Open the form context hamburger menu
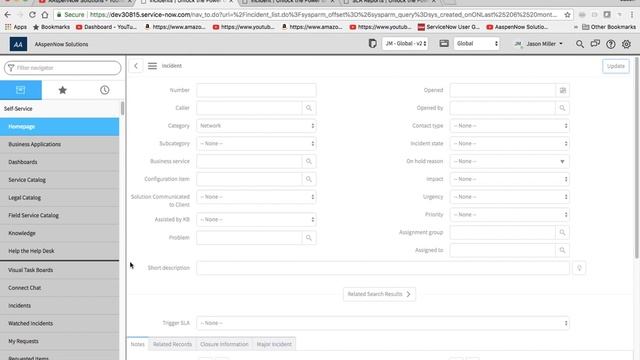The height and width of the screenshot is (360, 640). (152, 66)
